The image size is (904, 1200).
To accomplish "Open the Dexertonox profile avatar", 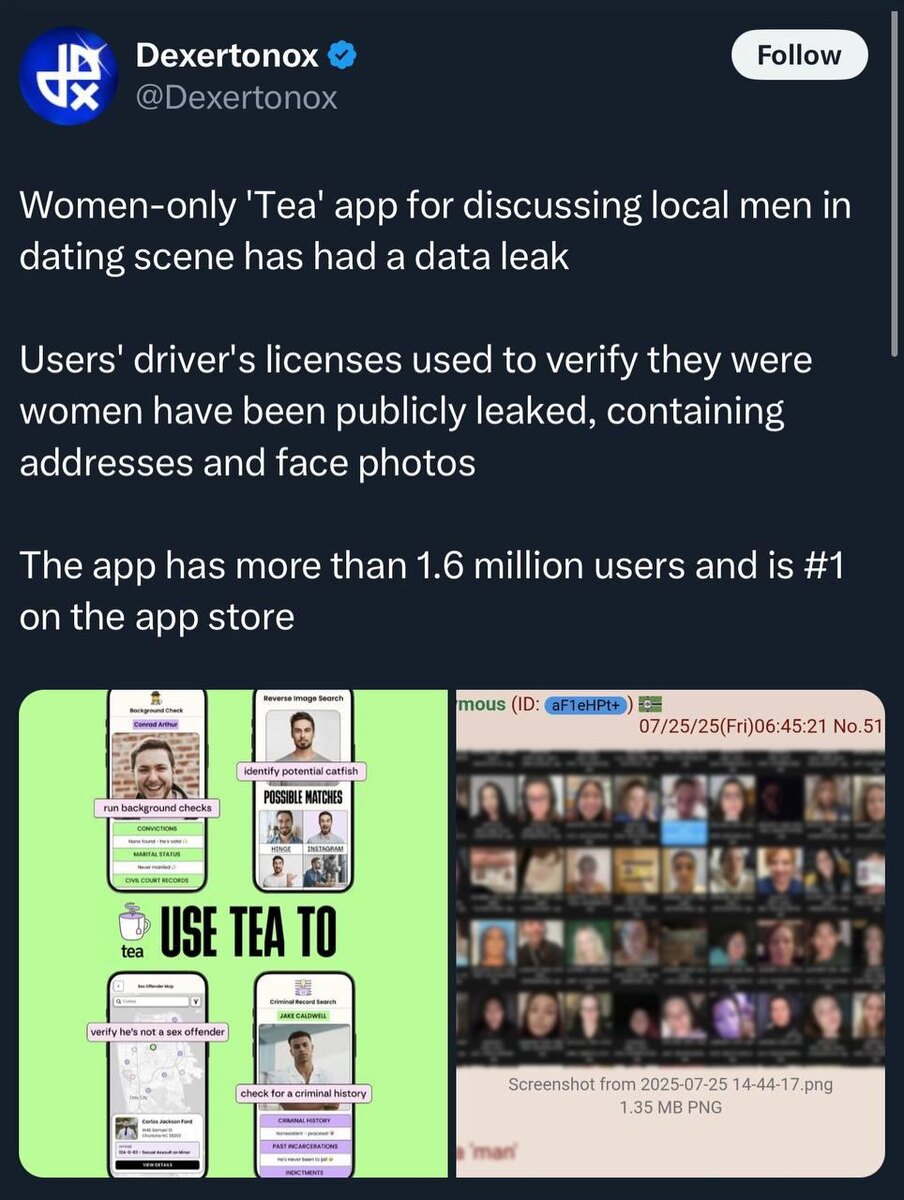I will point(69,76).
